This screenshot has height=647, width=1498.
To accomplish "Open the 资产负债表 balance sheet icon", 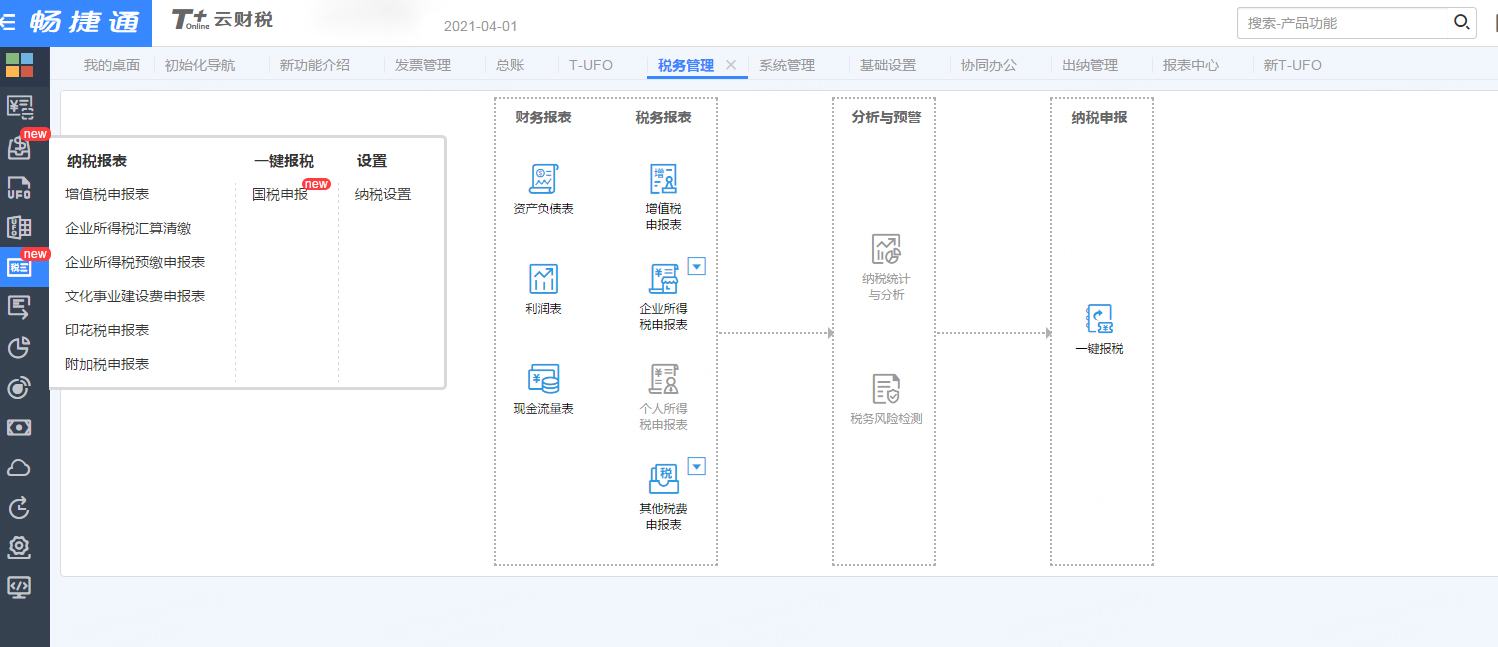I will click(543, 180).
